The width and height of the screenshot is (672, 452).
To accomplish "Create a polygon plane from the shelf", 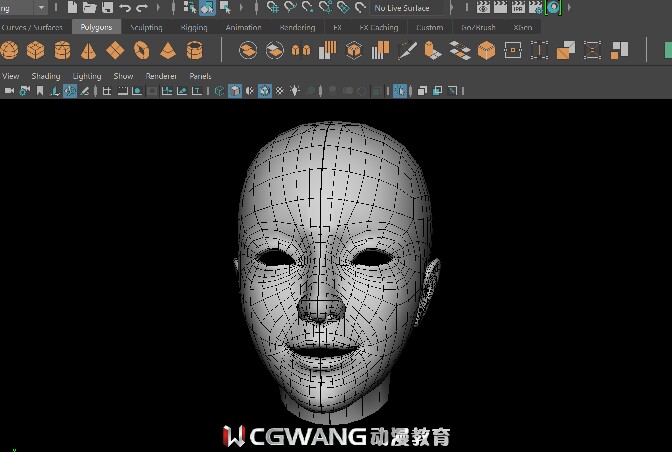I will click(115, 51).
